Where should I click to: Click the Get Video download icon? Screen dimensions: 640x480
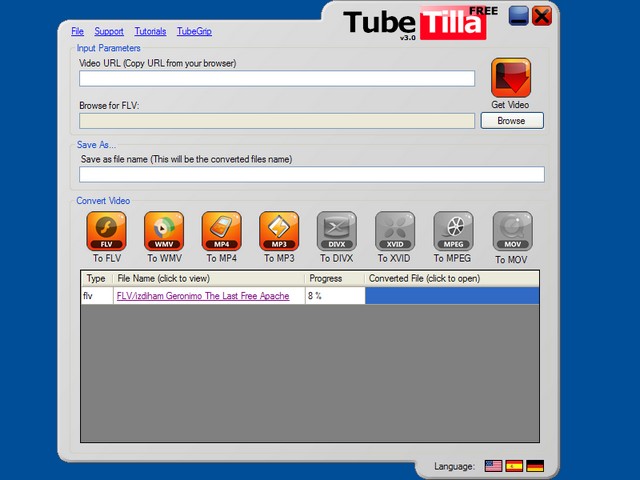[x=511, y=78]
